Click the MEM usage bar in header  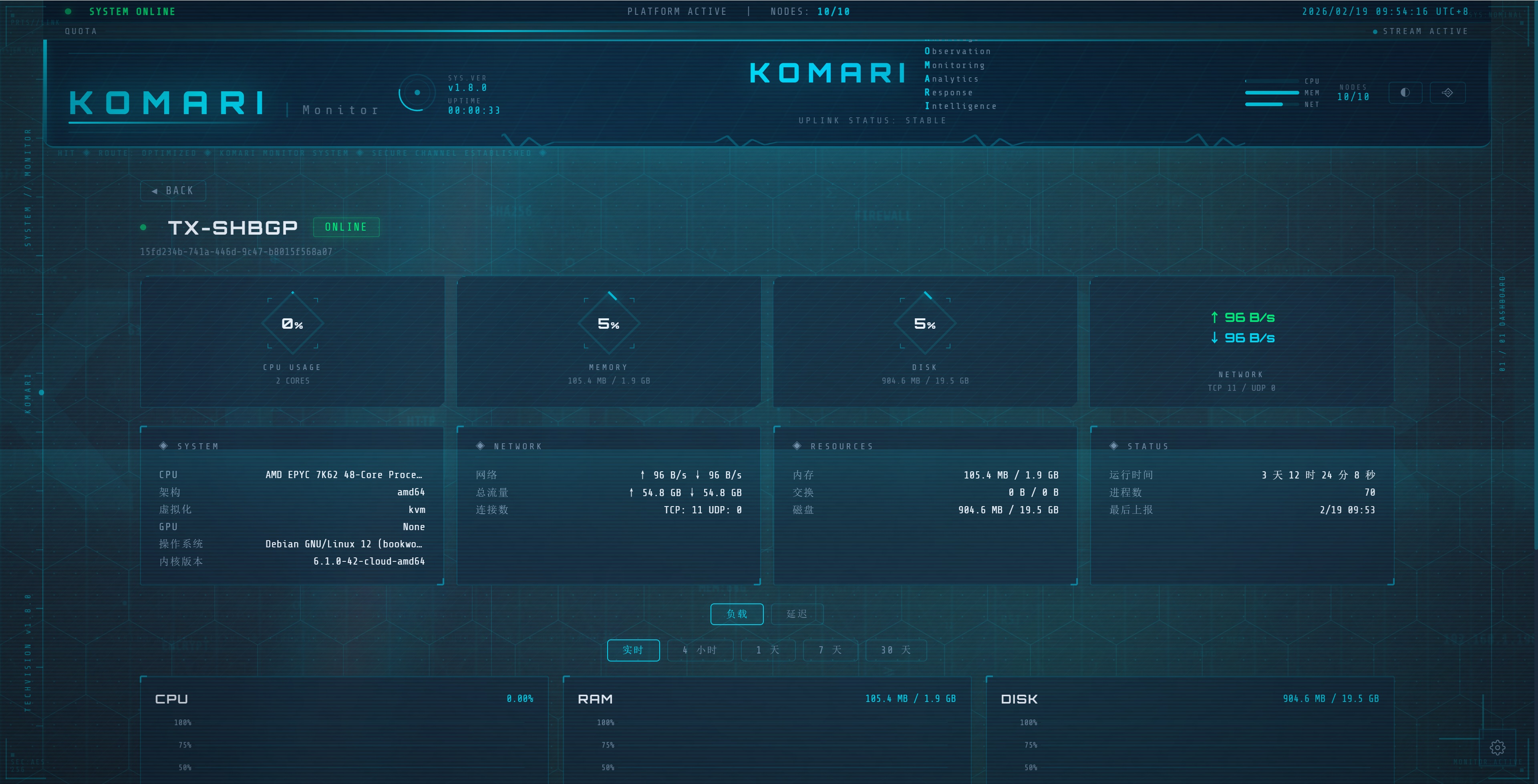1272,92
